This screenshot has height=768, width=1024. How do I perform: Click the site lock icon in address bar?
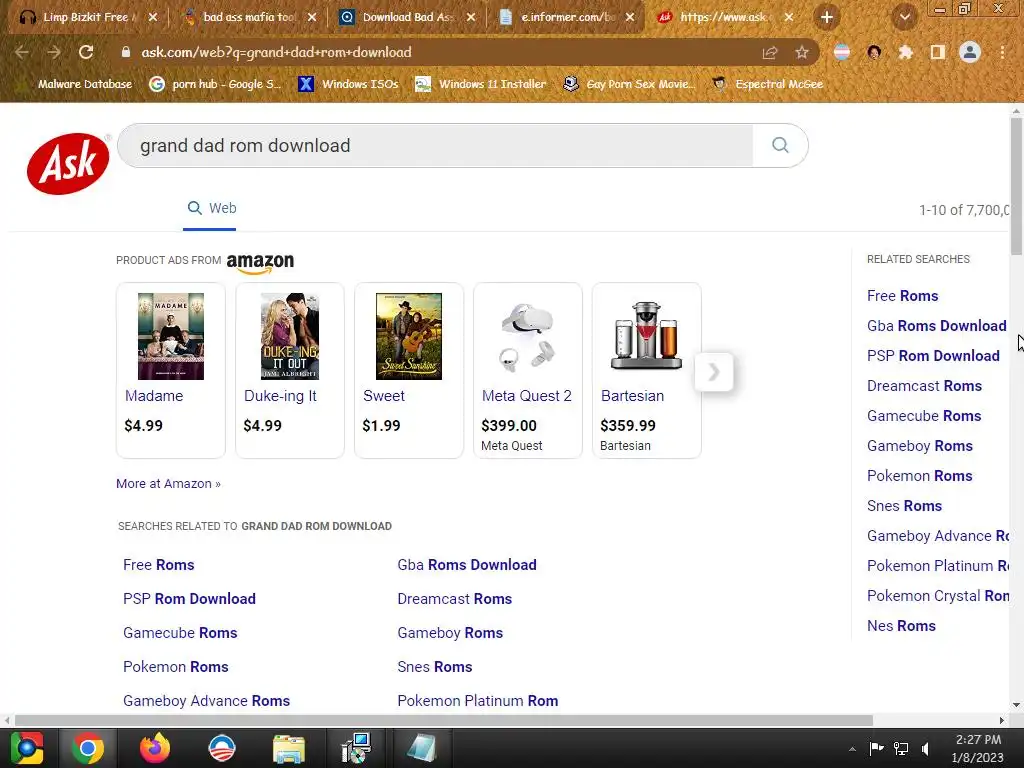tap(125, 52)
